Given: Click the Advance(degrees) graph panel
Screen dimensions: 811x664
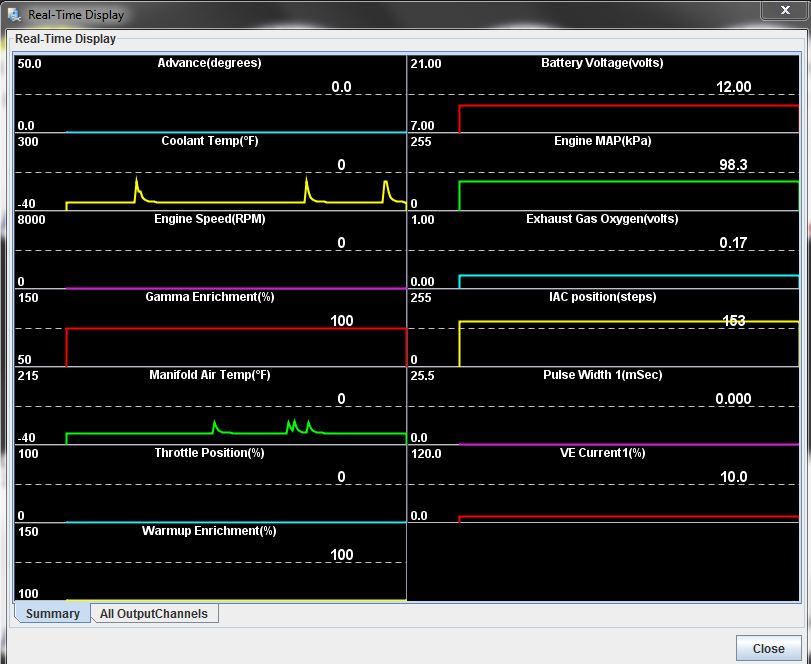Looking at the screenshot, I should click(210, 94).
